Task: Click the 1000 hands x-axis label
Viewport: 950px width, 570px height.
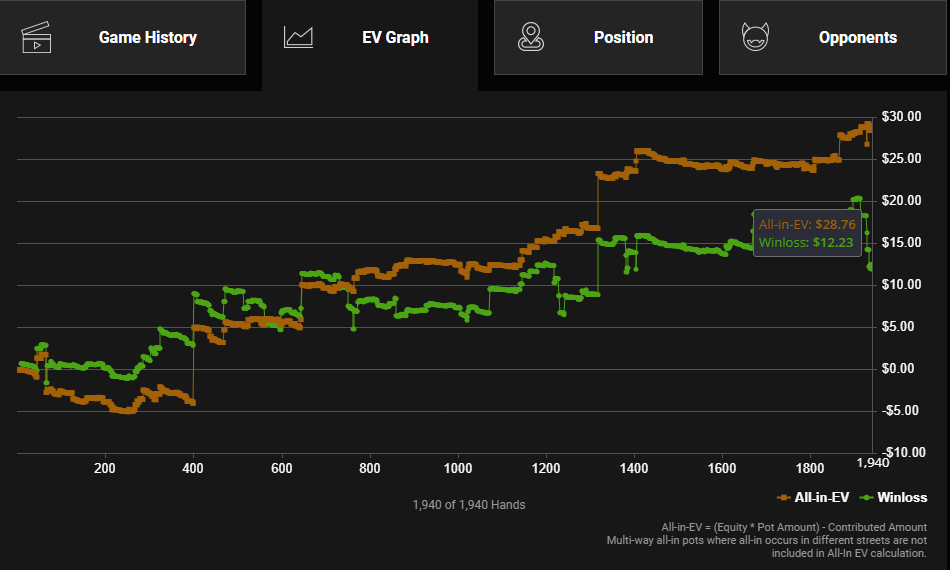Action: click(x=458, y=468)
